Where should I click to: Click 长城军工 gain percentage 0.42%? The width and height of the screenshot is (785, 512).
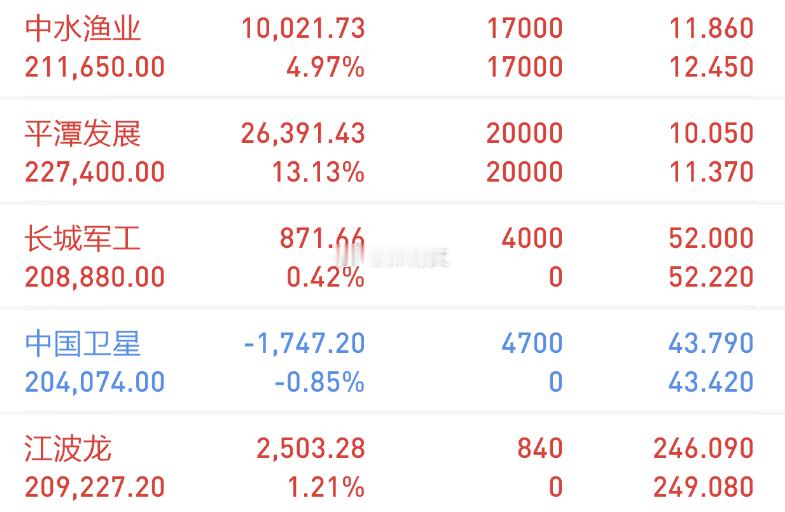click(x=325, y=277)
